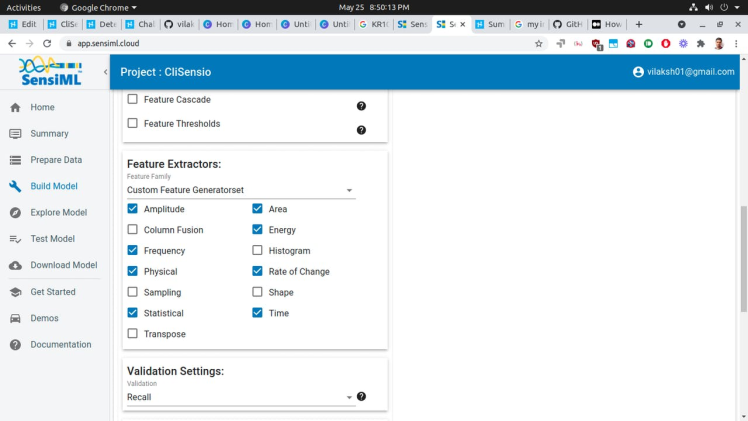748x421 pixels.
Task: Reload the page
Action: click(x=47, y=43)
